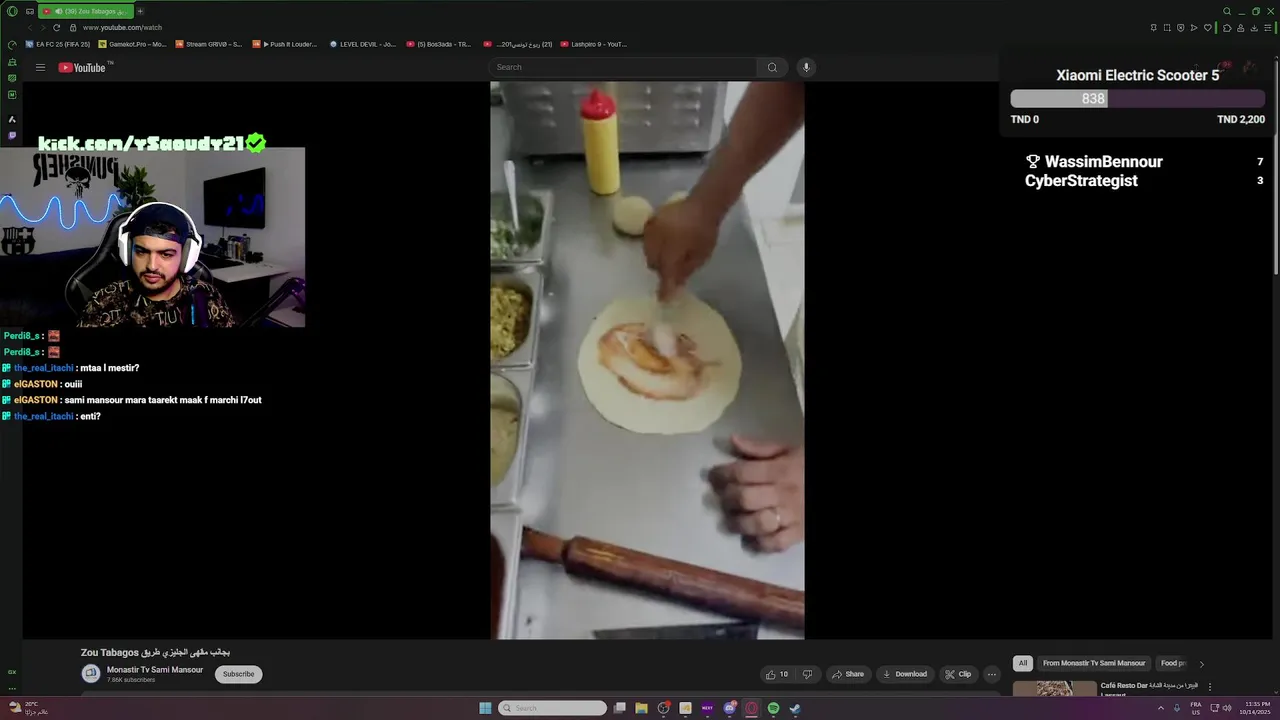Viewport: 1280px width, 720px height.
Task: Open Steam from the taskbar
Action: coord(795,708)
